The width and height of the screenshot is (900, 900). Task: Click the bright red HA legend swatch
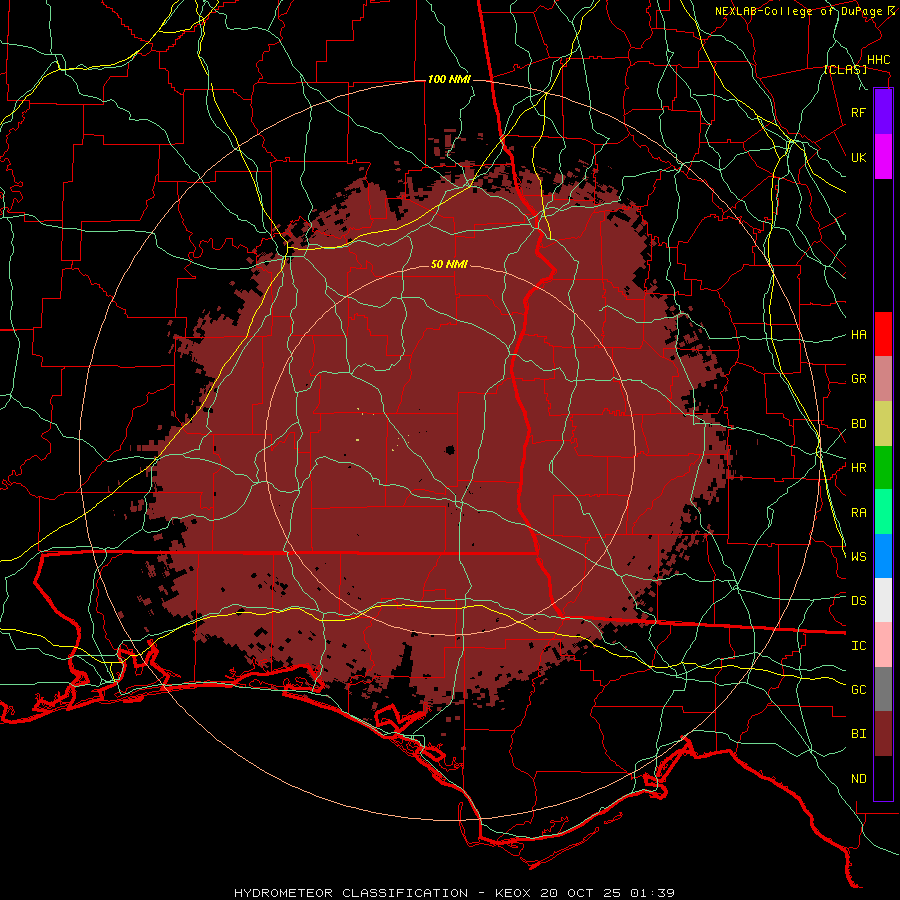pos(883,334)
